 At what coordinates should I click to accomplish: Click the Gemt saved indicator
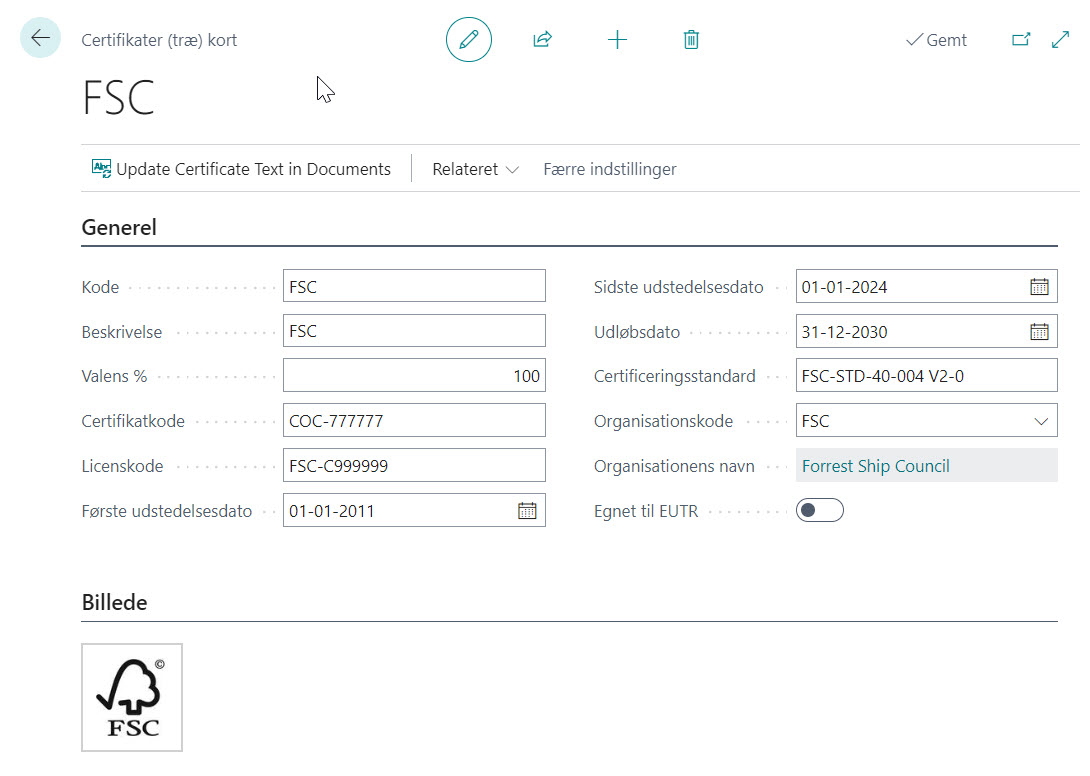936,40
